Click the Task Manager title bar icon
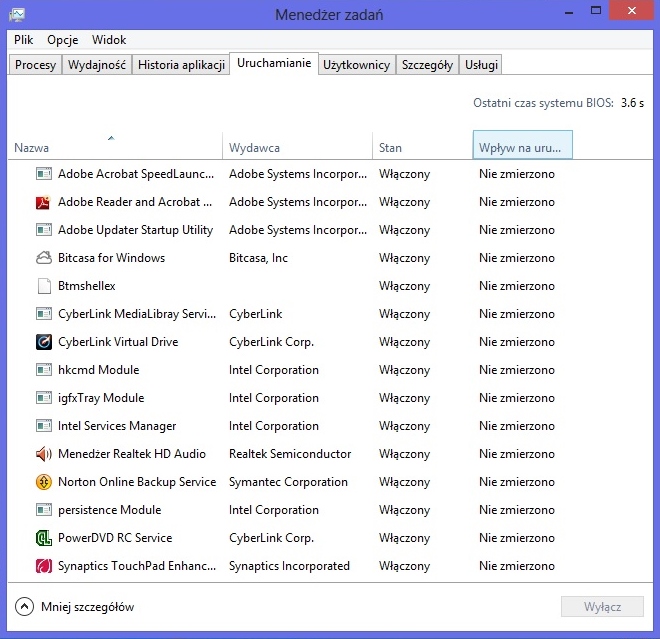 click(x=17, y=15)
